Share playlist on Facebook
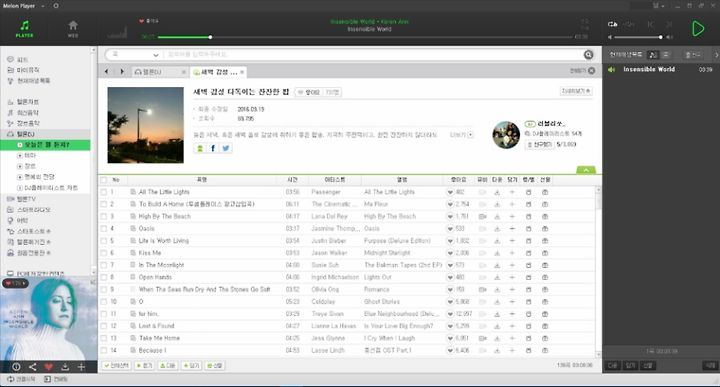The height and width of the screenshot is (387, 720). coord(213,148)
